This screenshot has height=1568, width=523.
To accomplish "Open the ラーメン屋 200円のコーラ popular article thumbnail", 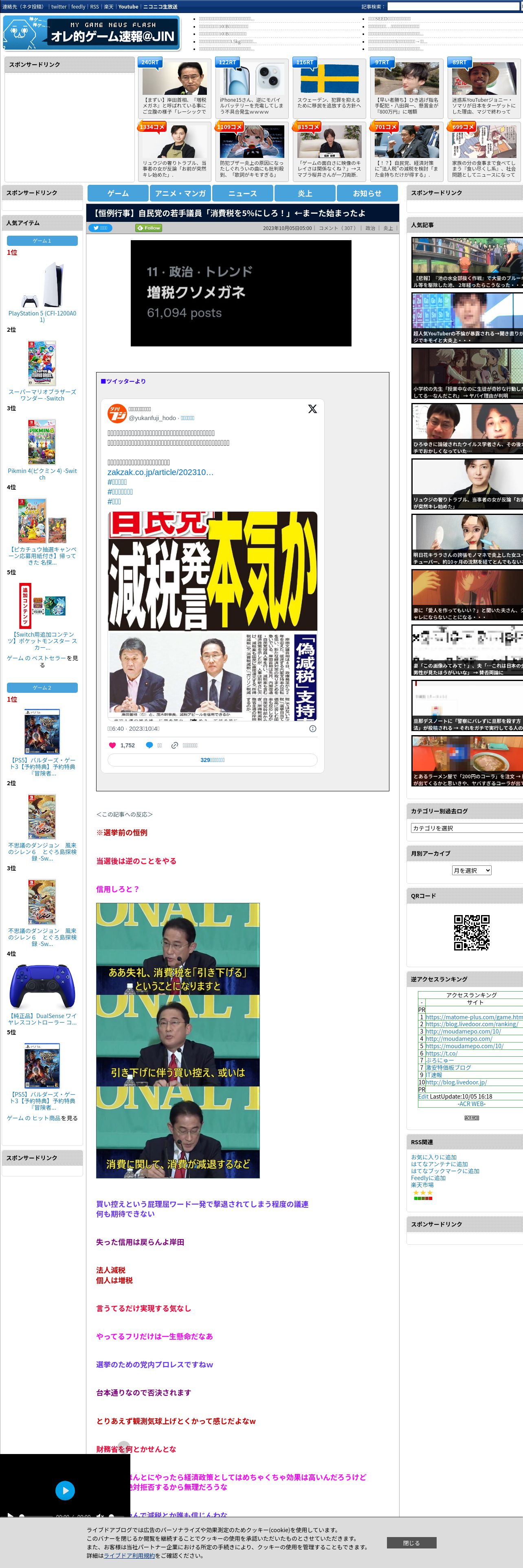I will coord(467,762).
